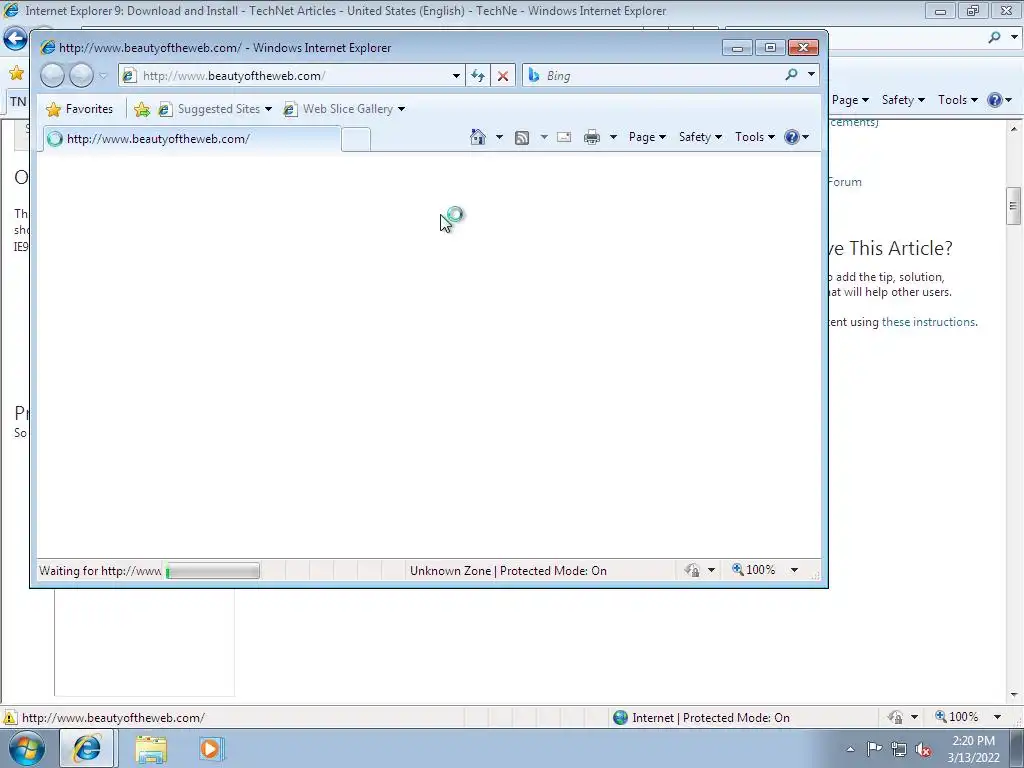Expand the feeds dropdown arrow in front window

[543, 137]
